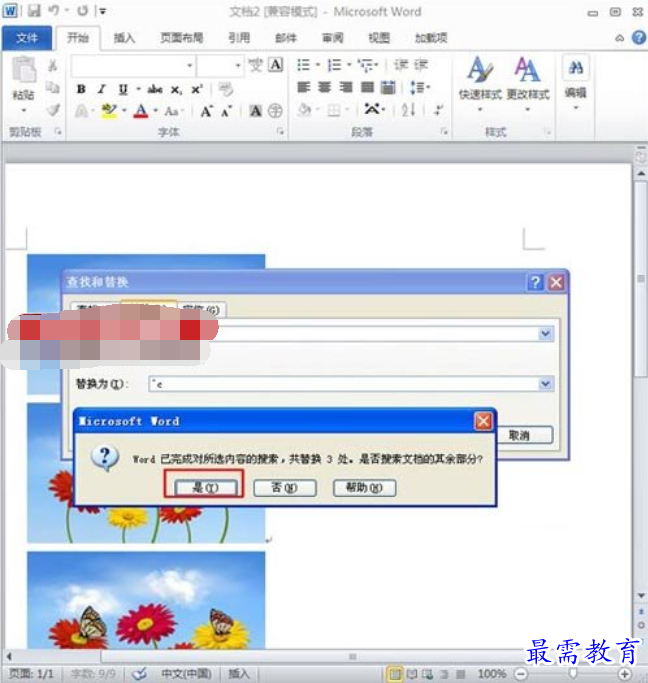Click Cancel in Find and Replace dialog
The image size is (648, 683).
(524, 435)
